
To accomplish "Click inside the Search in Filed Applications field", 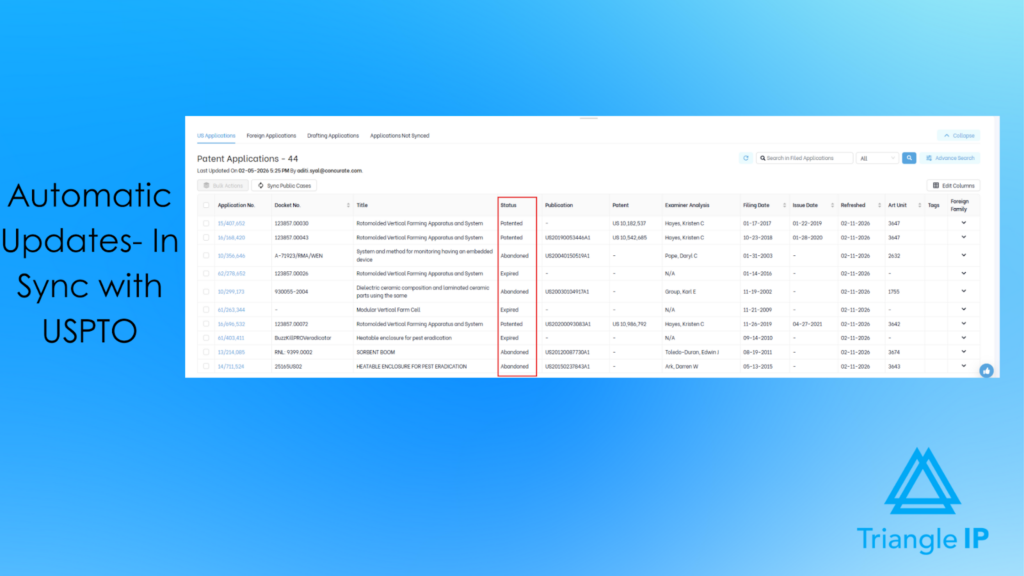I will (803, 157).
